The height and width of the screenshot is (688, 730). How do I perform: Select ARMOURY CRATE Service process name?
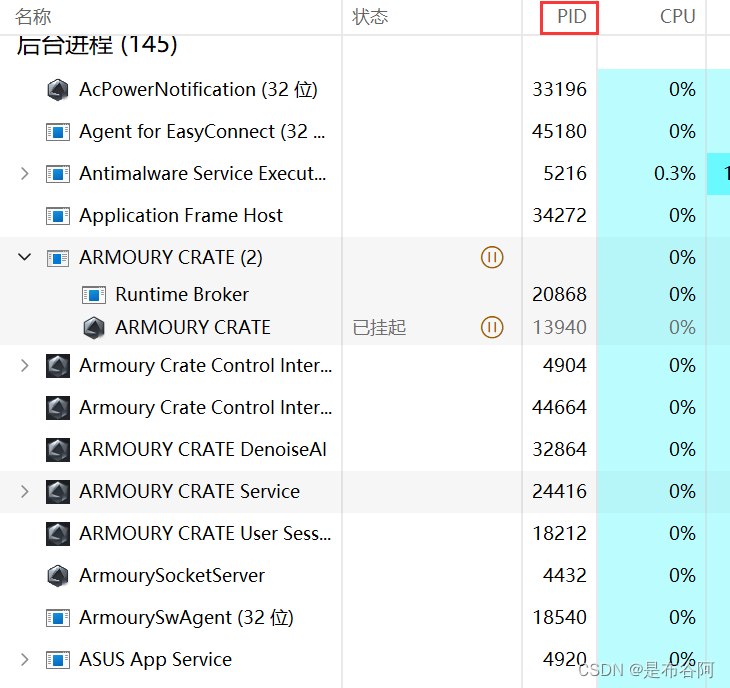point(189,492)
